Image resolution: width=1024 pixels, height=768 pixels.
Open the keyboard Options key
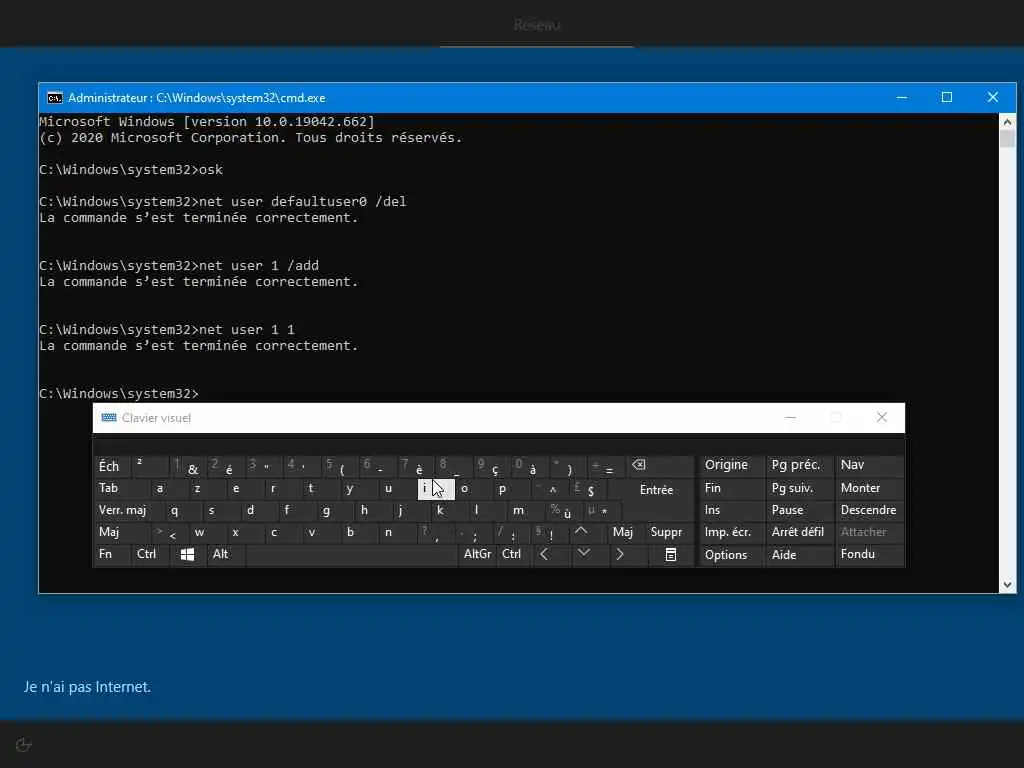(x=730, y=554)
